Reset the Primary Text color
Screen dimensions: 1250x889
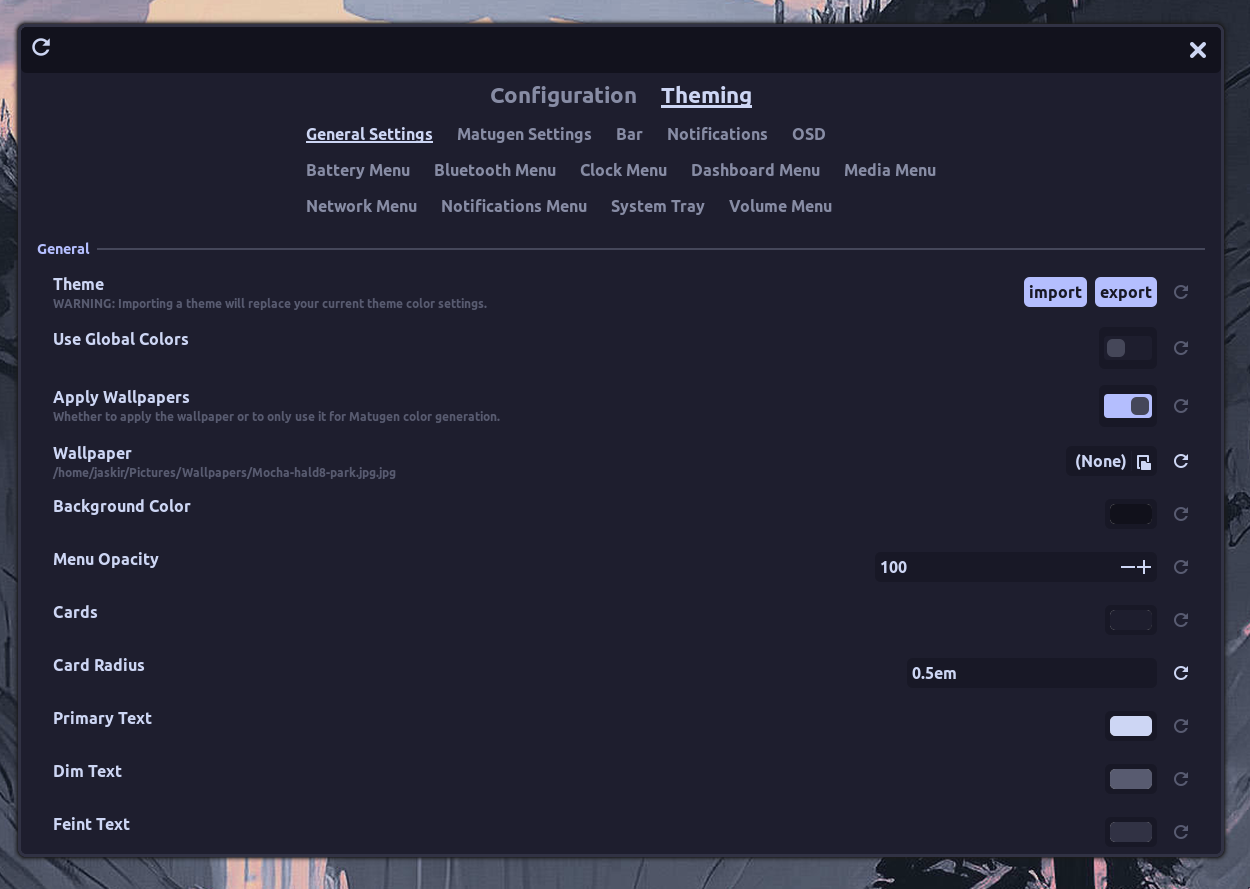pos(1180,726)
